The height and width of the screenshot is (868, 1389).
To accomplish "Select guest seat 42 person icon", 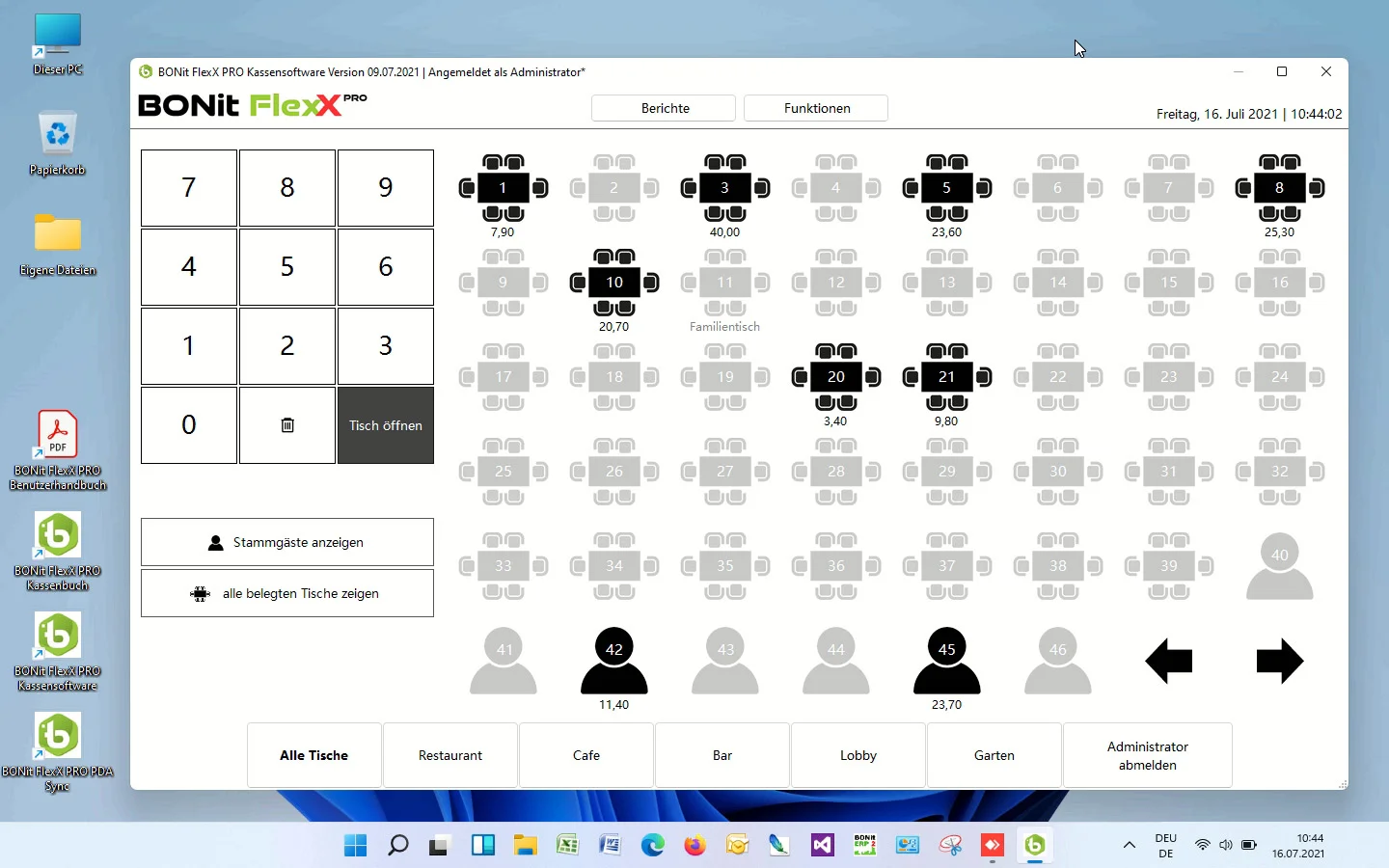I will 614,660.
